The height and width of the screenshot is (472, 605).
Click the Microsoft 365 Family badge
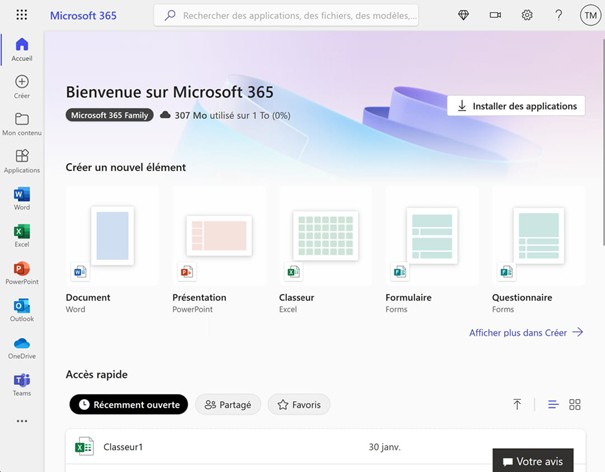pos(110,115)
